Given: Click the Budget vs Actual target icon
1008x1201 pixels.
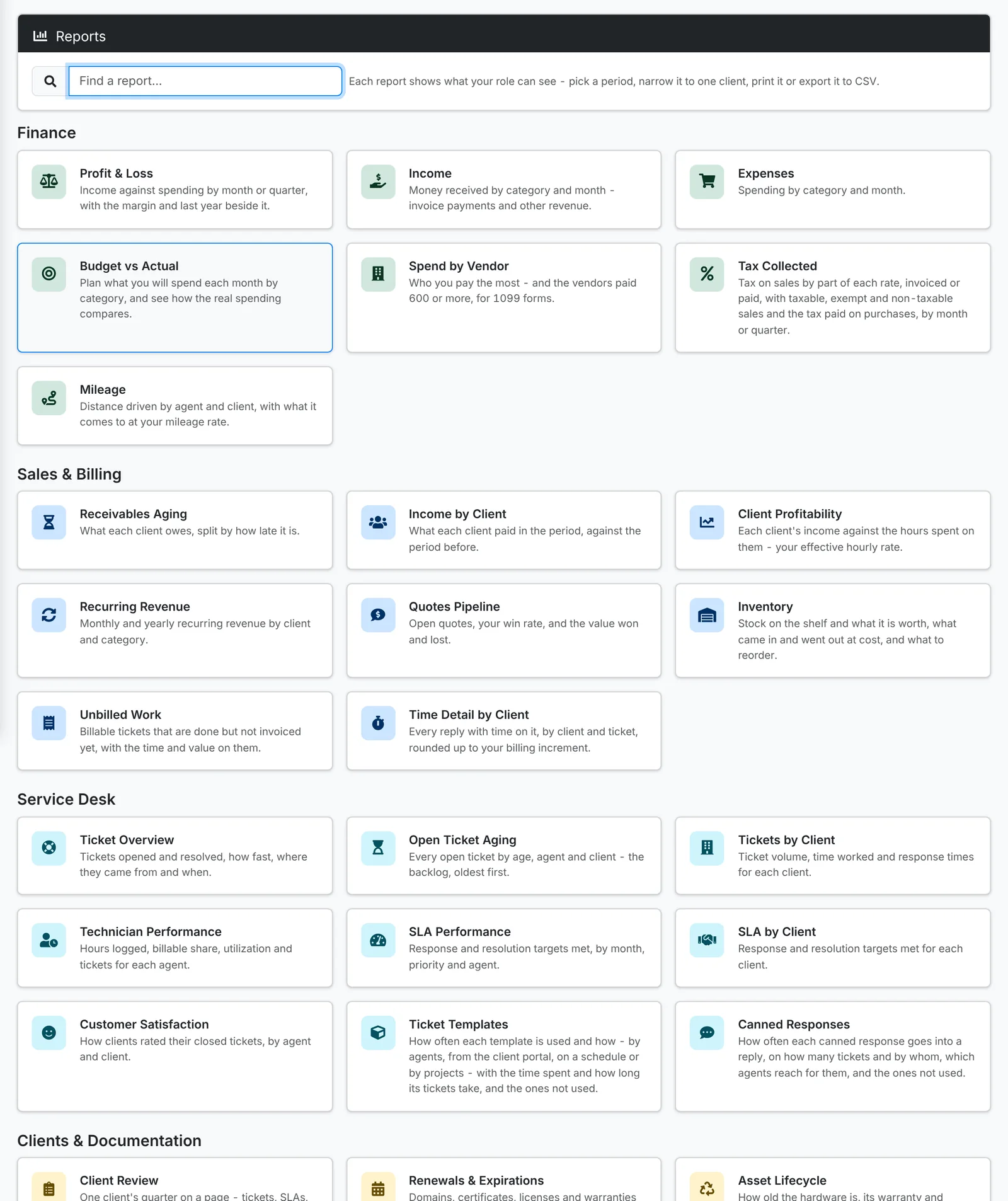Looking at the screenshot, I should point(49,274).
